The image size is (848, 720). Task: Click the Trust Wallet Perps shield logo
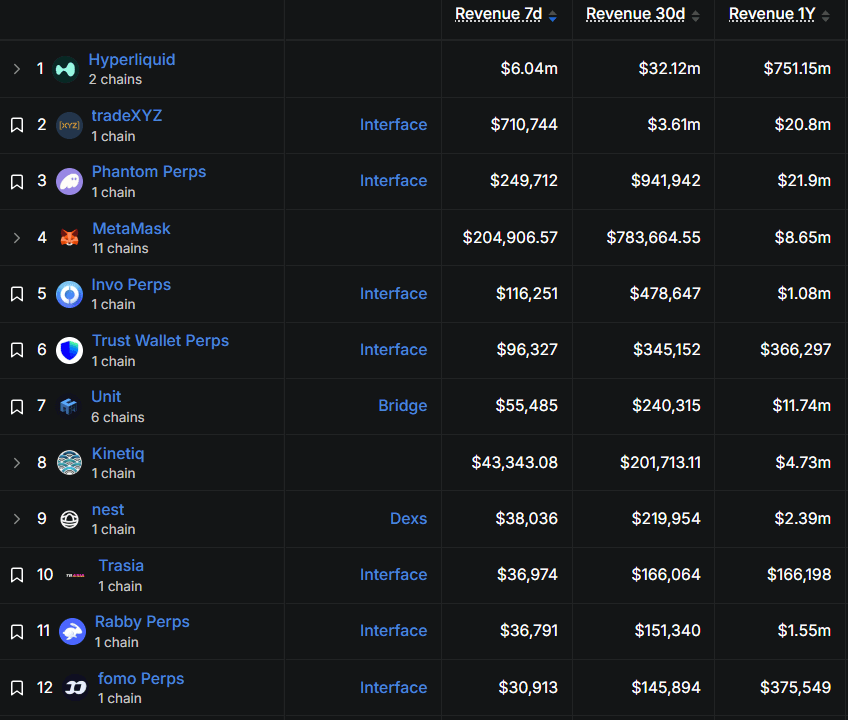pos(70,351)
